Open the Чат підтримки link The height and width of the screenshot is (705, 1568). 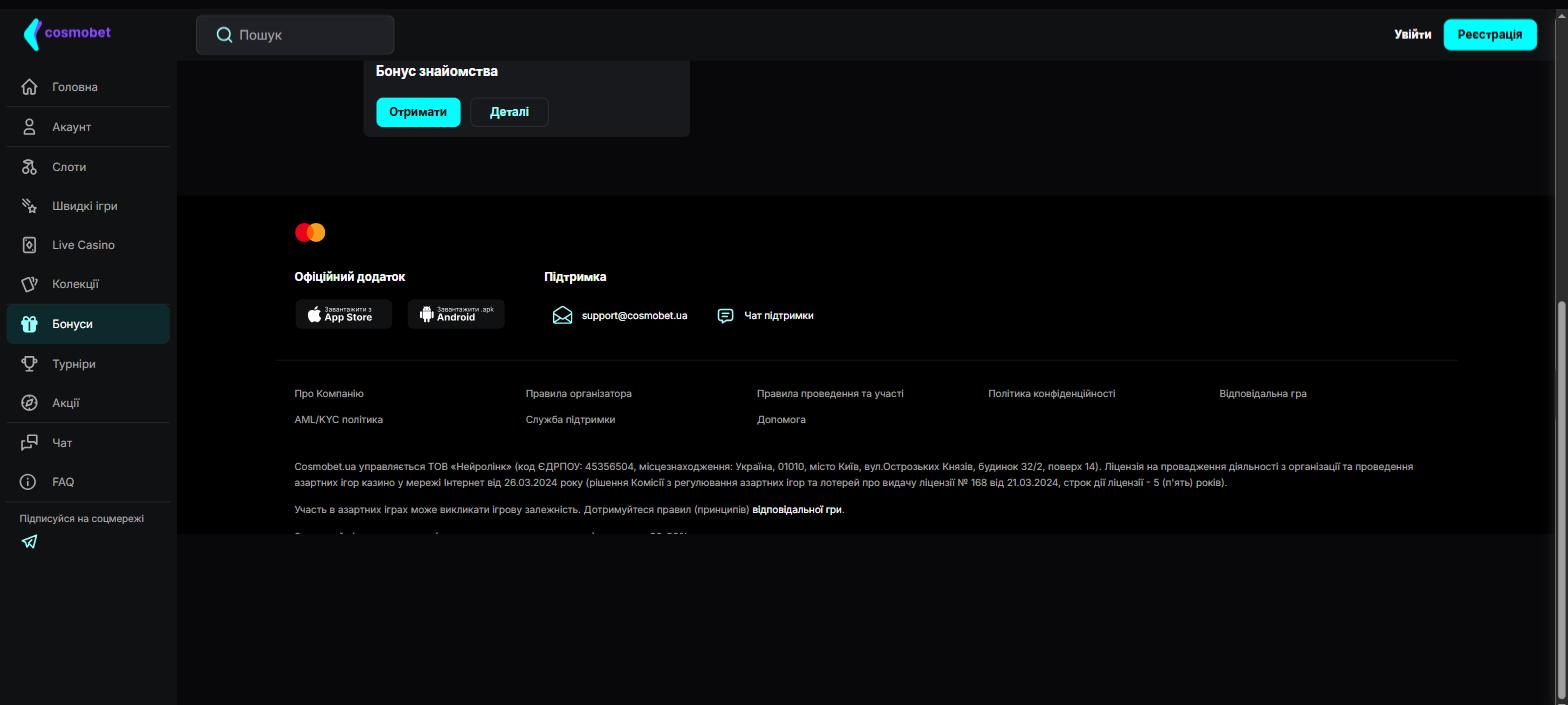point(779,316)
